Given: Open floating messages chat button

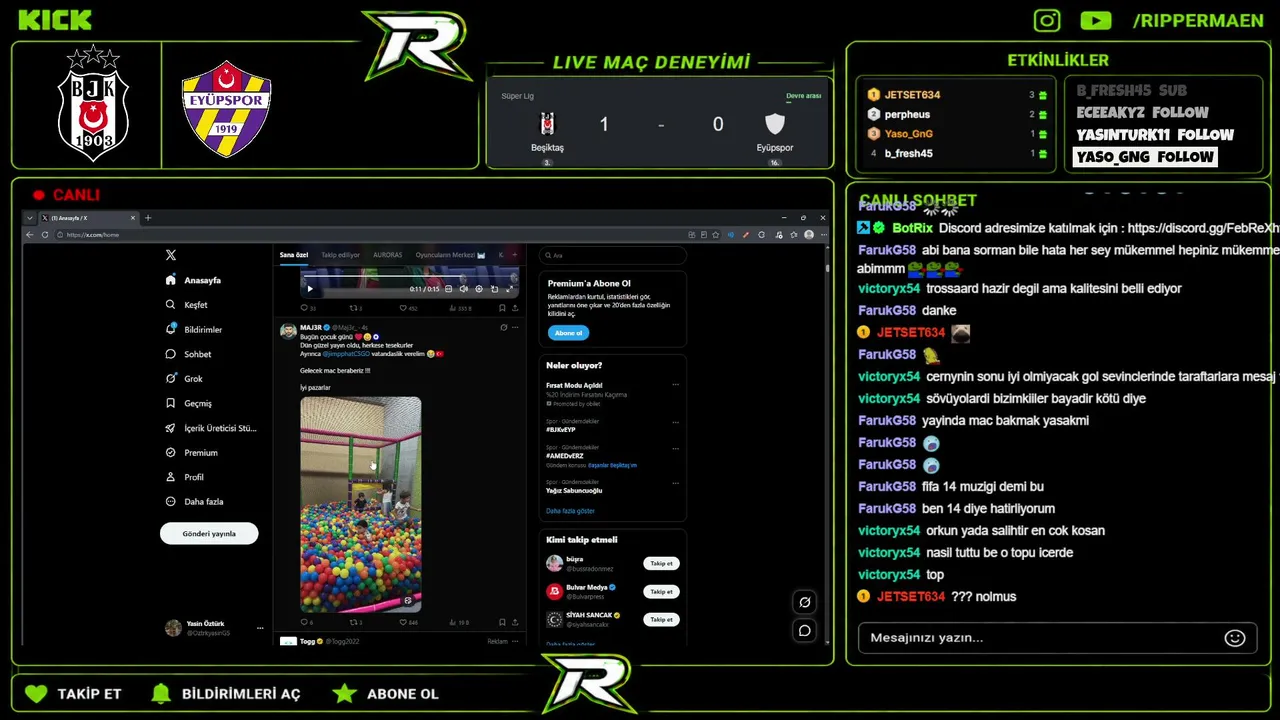Looking at the screenshot, I should 804,630.
